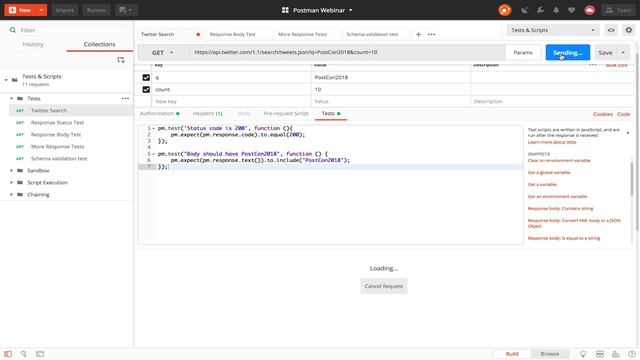Click Cancel Request button
The width and height of the screenshot is (640, 360).
click(x=384, y=286)
